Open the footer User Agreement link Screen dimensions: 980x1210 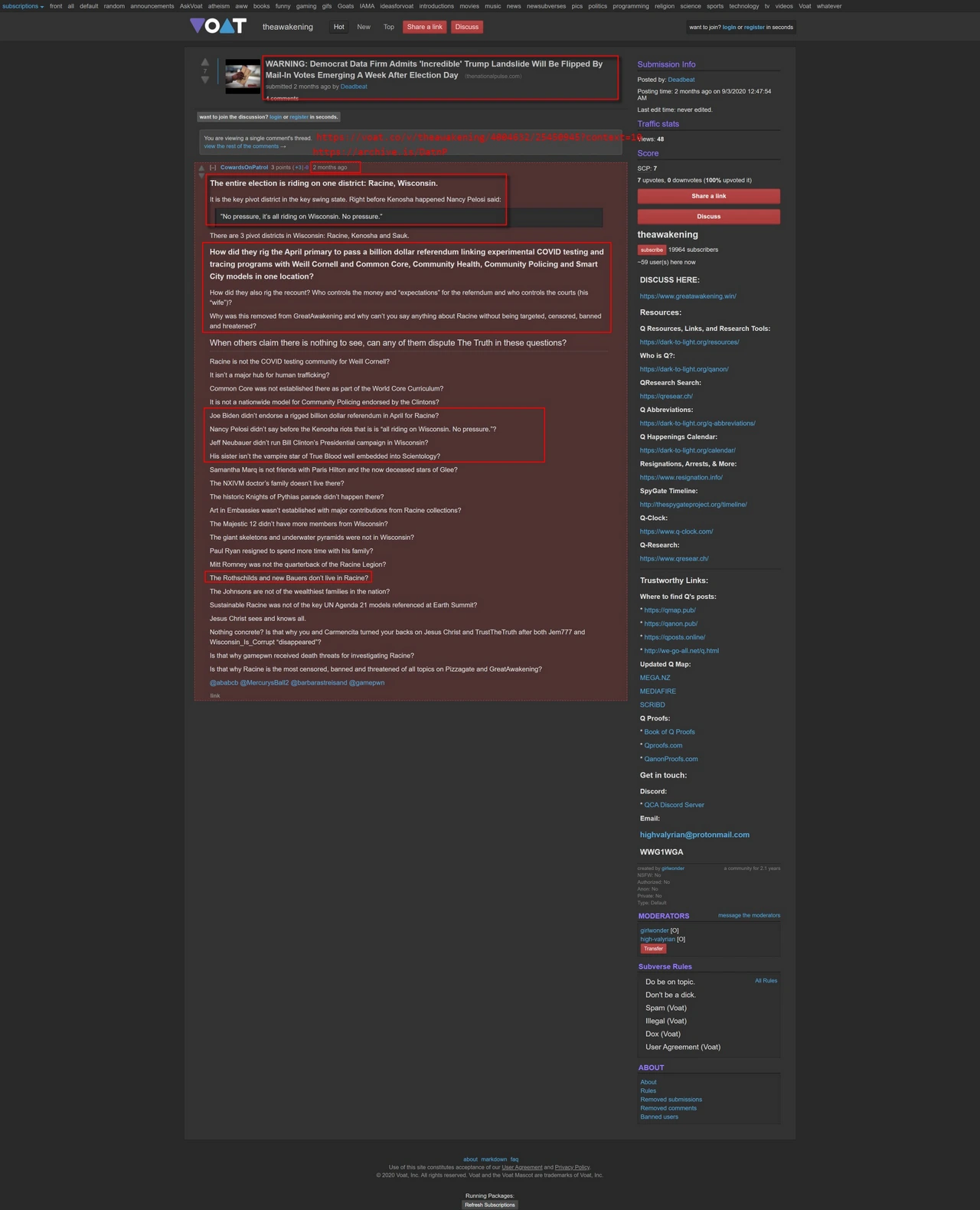pyautogui.click(x=522, y=1167)
